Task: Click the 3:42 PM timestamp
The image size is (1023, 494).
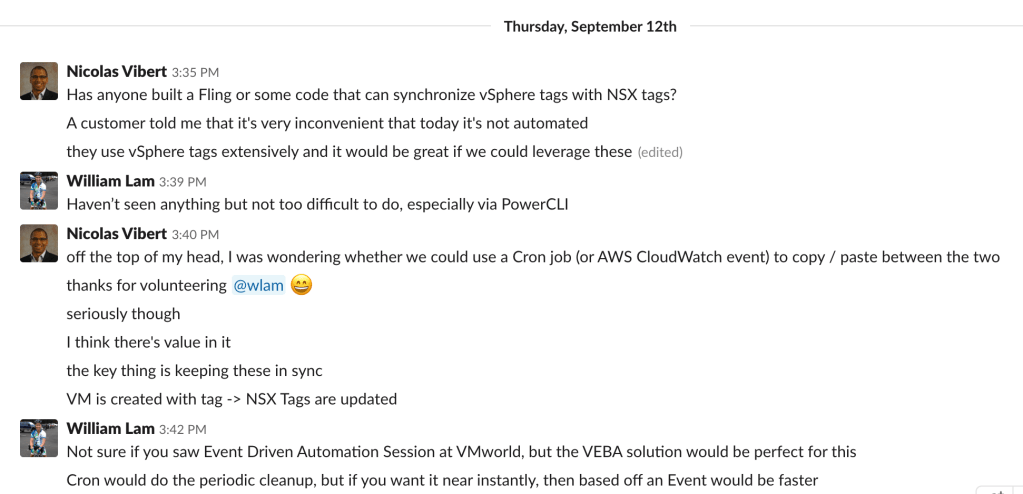Action: coord(183,430)
